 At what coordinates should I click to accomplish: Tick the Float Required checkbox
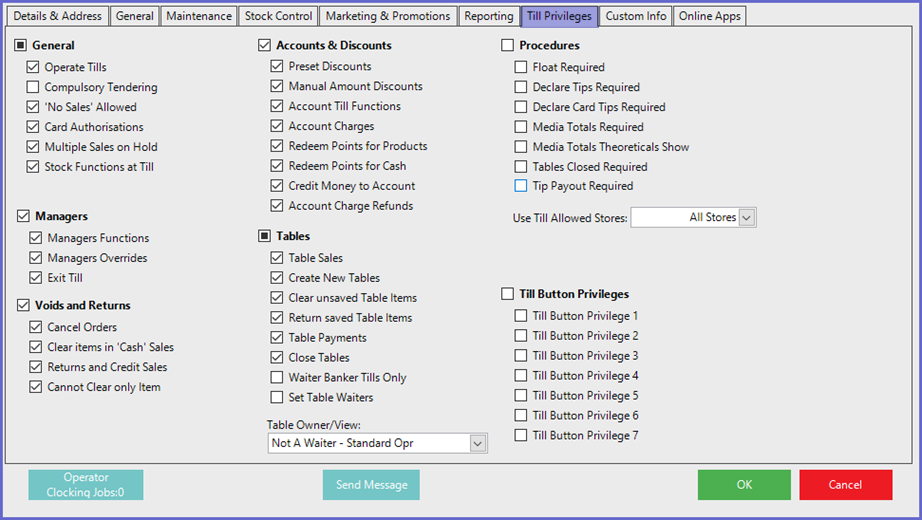[521, 67]
